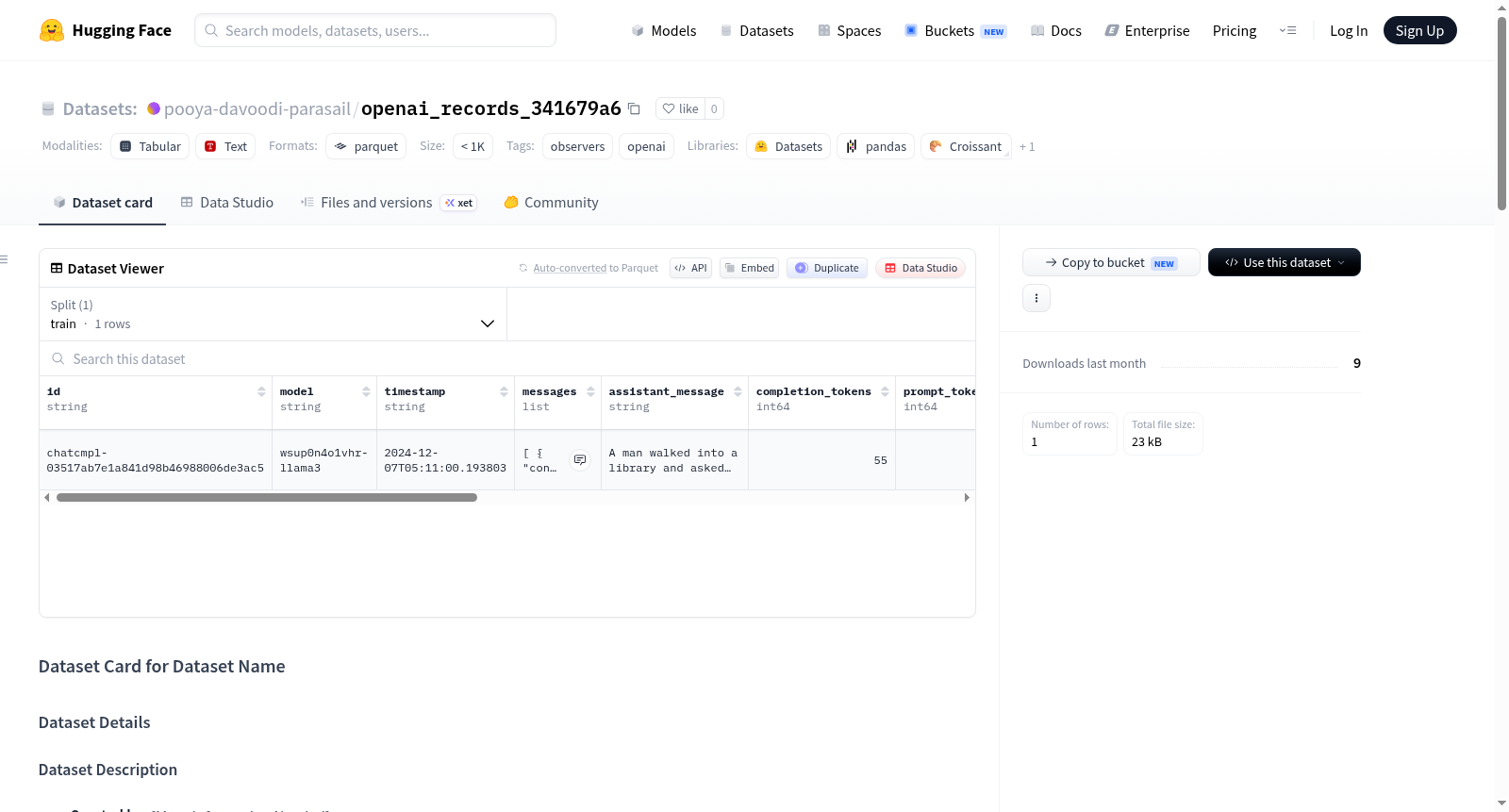This screenshot has width=1509, height=812.
Task: Open Models in the top navigation
Action: 664,30
